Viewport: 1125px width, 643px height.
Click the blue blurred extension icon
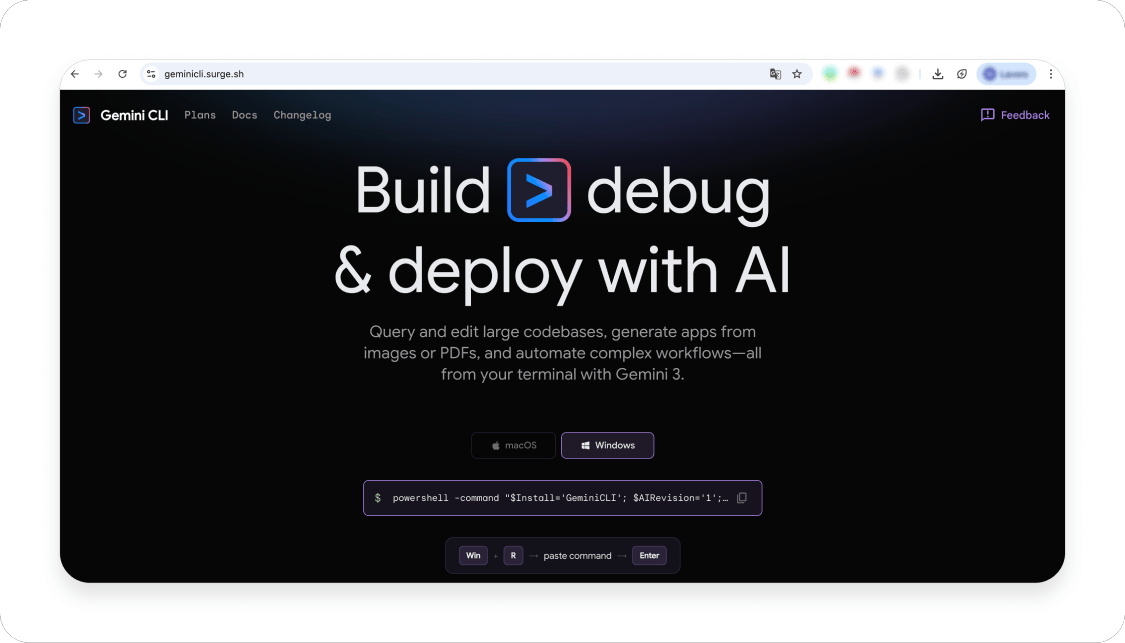877,73
